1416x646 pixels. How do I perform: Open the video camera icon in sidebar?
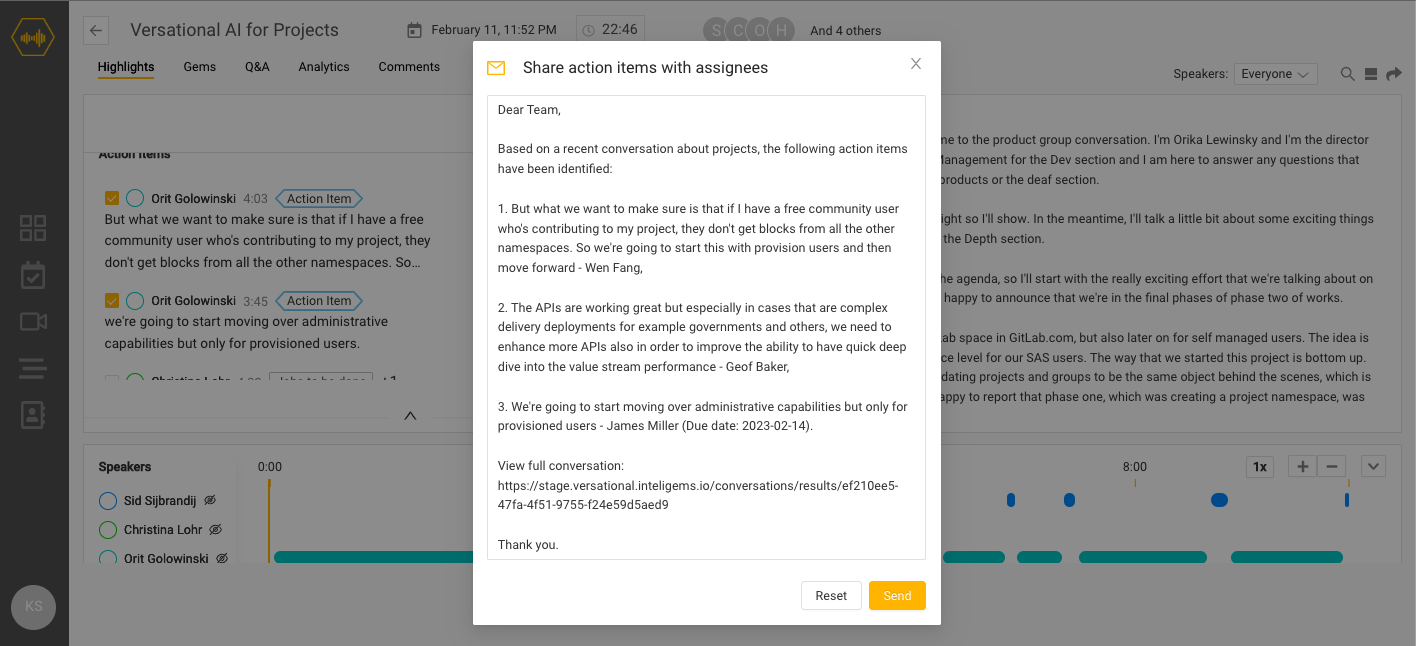(x=33, y=321)
